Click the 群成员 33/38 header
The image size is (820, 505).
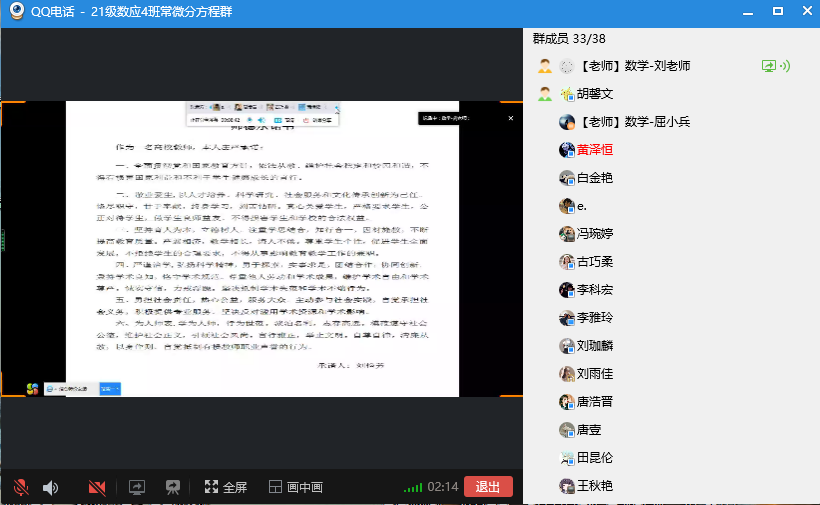click(569, 38)
